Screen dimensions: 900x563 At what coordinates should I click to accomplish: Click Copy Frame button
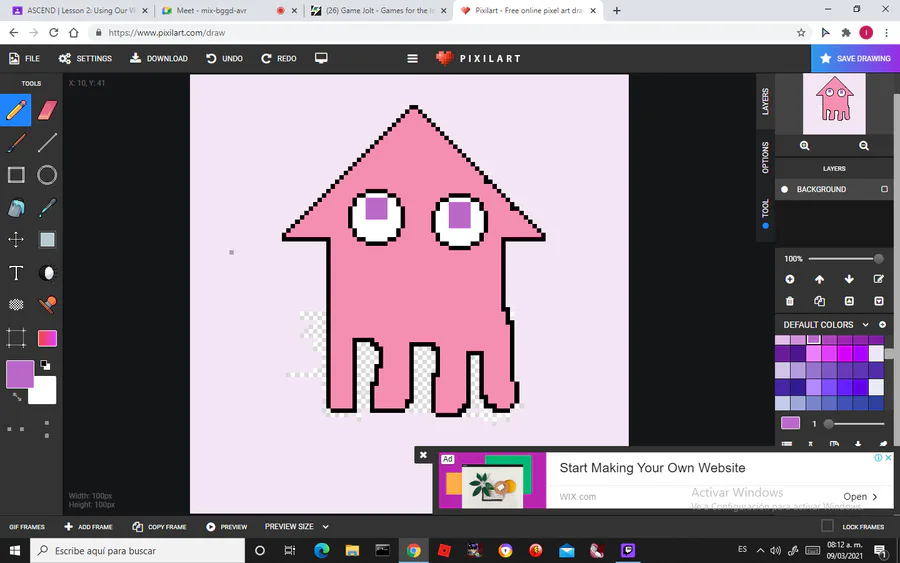click(x=159, y=527)
